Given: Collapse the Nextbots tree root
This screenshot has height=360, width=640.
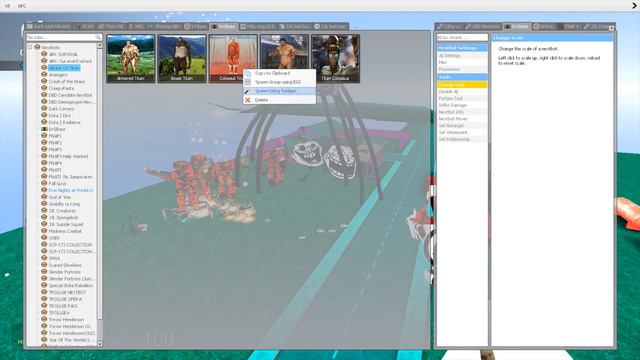Looking at the screenshot, I should pos(30,47).
